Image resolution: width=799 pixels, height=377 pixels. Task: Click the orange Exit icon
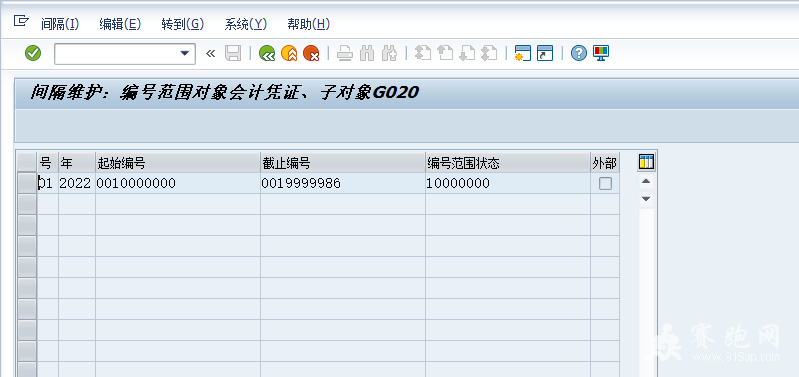[x=289, y=53]
